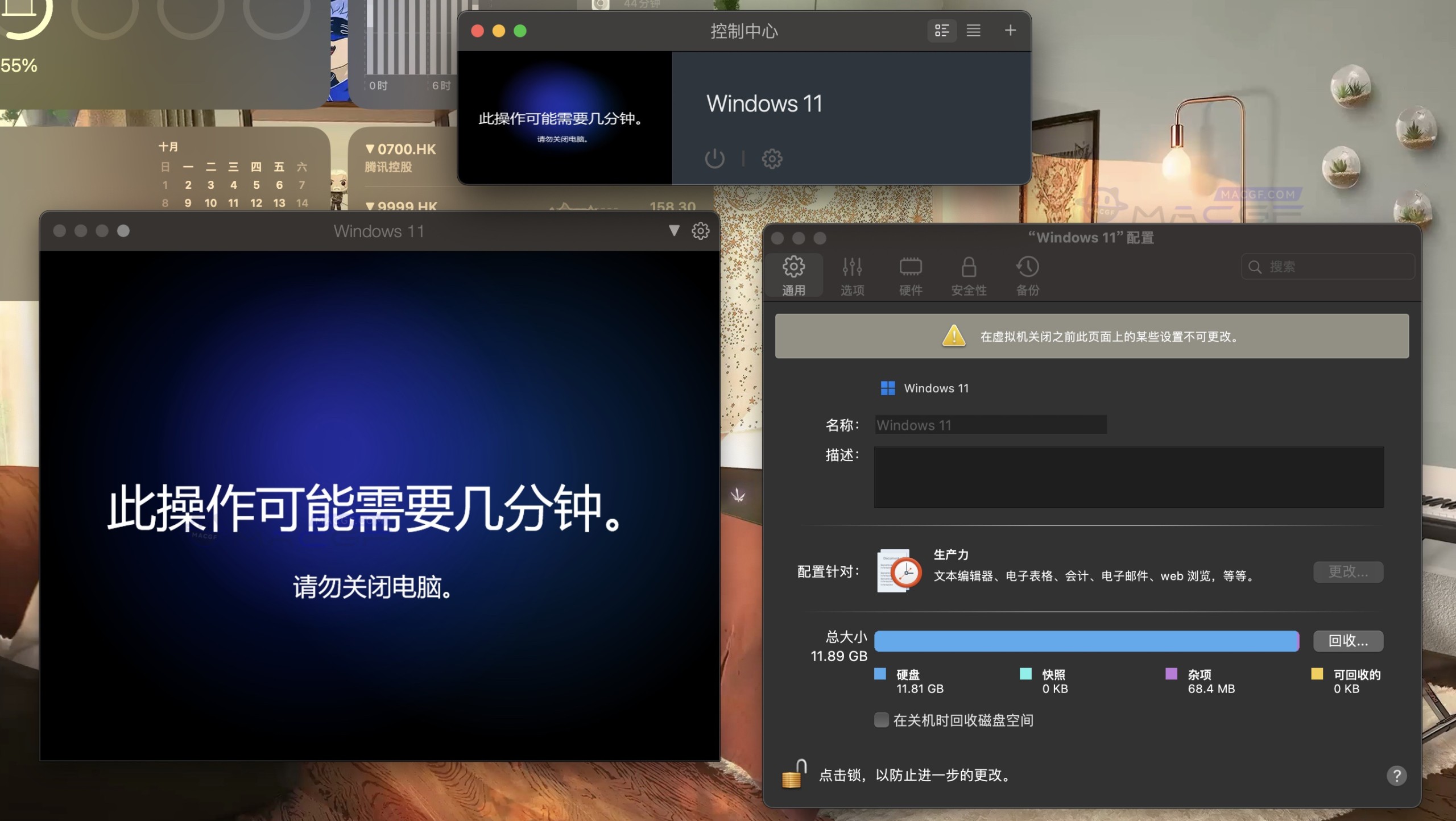Power off the Windows 11 VM from 控制中心
1456x821 pixels.
(714, 159)
